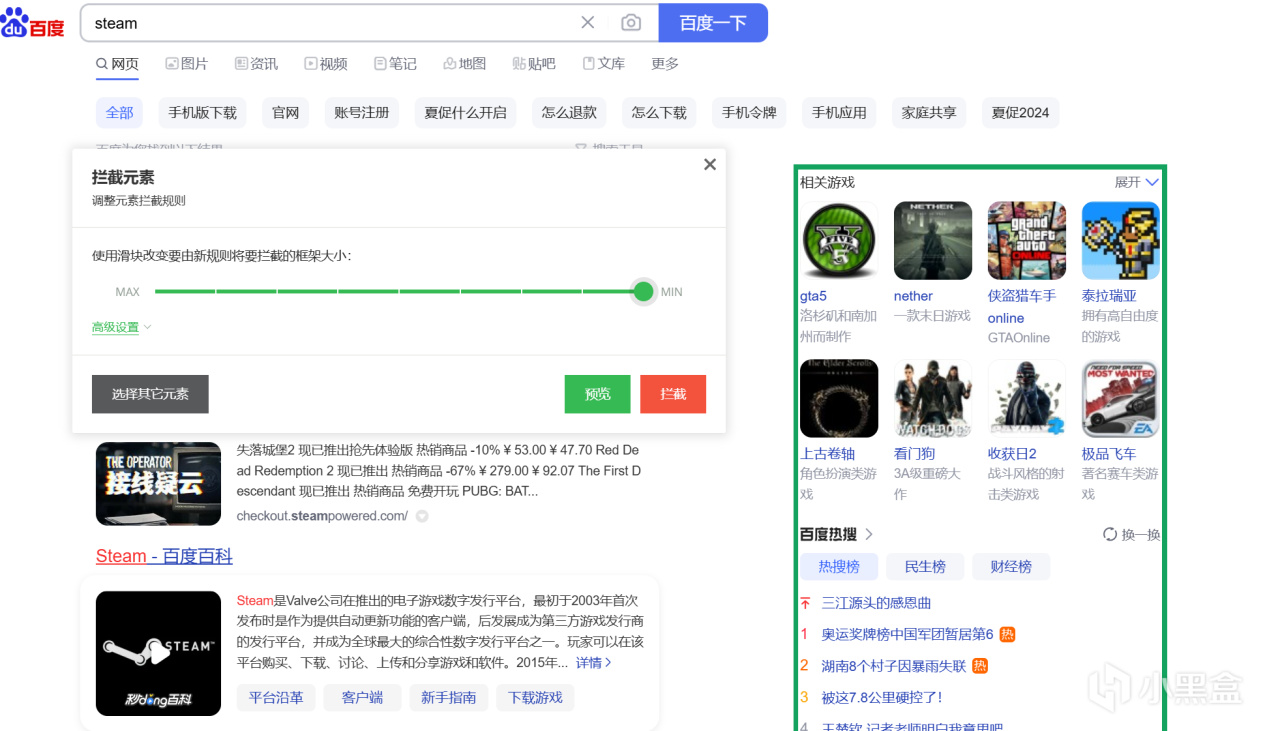Open the 详情 details link
The image size is (1280, 731).
pyautogui.click(x=594, y=663)
